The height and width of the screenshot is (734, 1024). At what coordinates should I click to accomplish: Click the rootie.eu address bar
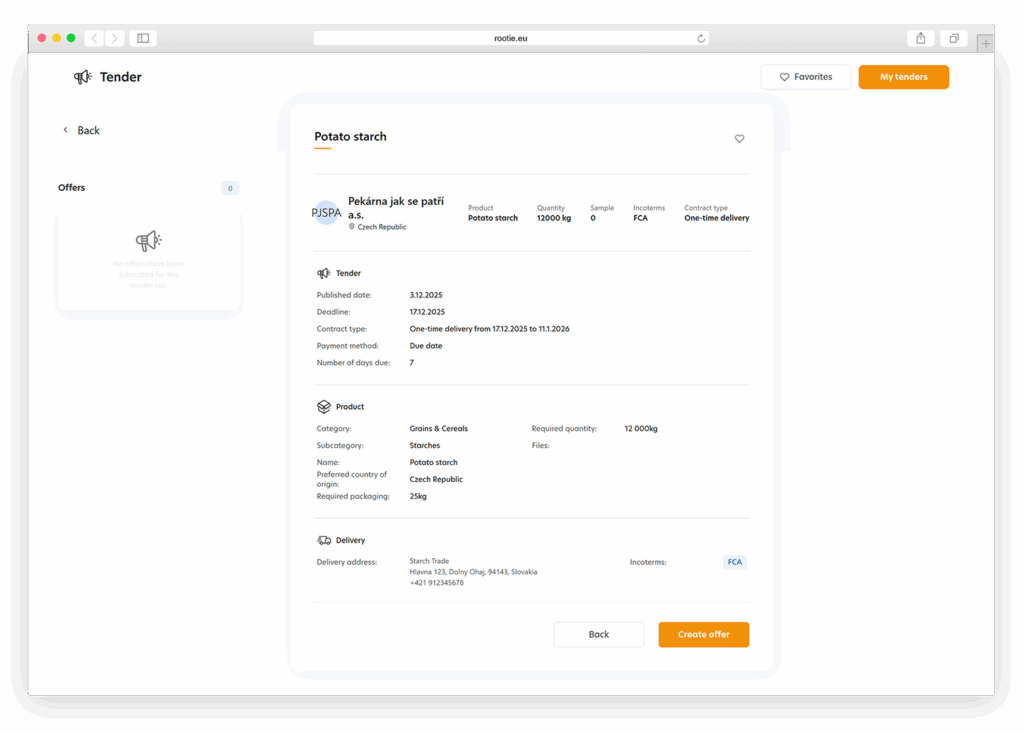[510, 38]
